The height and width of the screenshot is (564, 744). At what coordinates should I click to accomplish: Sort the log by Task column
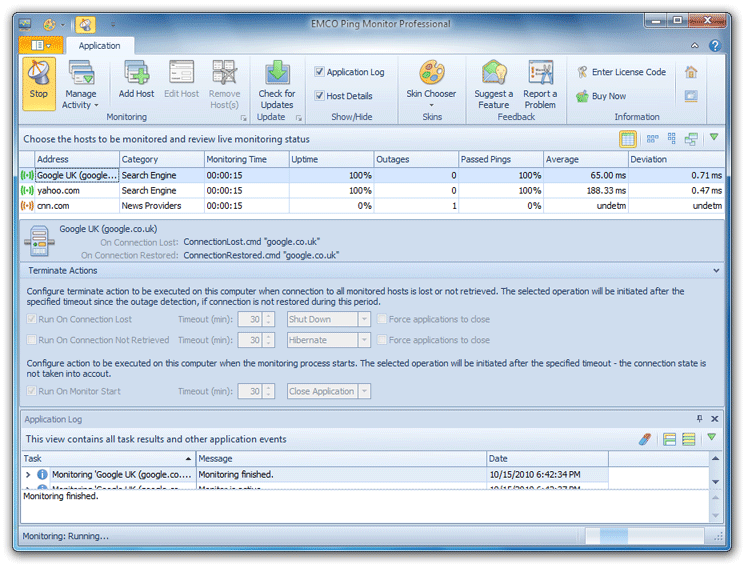point(109,459)
